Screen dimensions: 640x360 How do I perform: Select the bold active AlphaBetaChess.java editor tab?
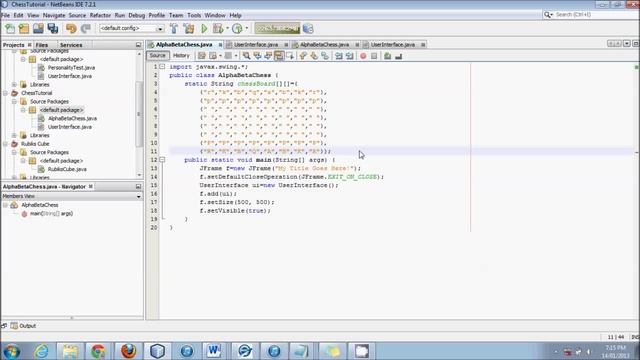[184, 44]
